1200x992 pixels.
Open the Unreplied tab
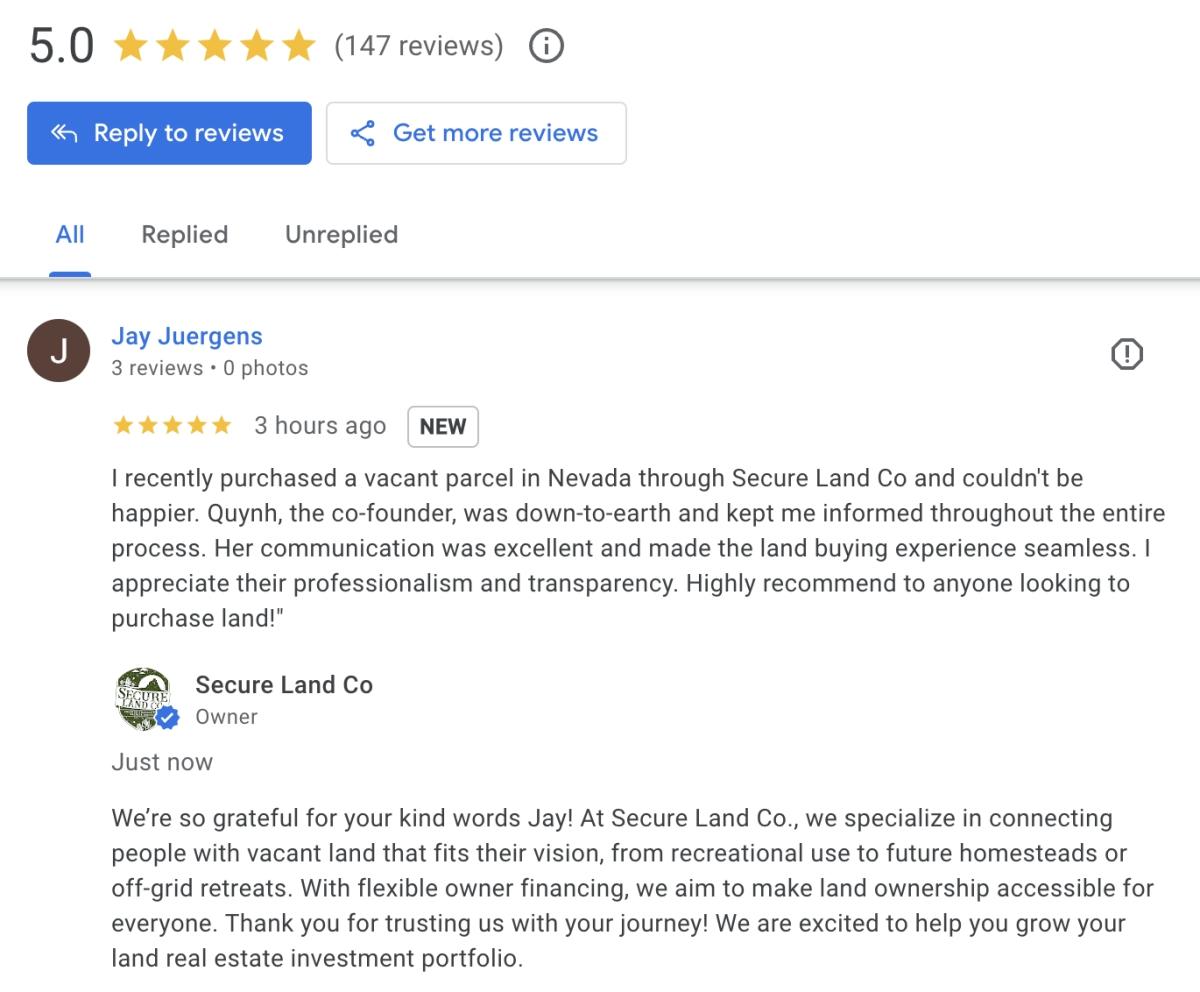point(341,234)
